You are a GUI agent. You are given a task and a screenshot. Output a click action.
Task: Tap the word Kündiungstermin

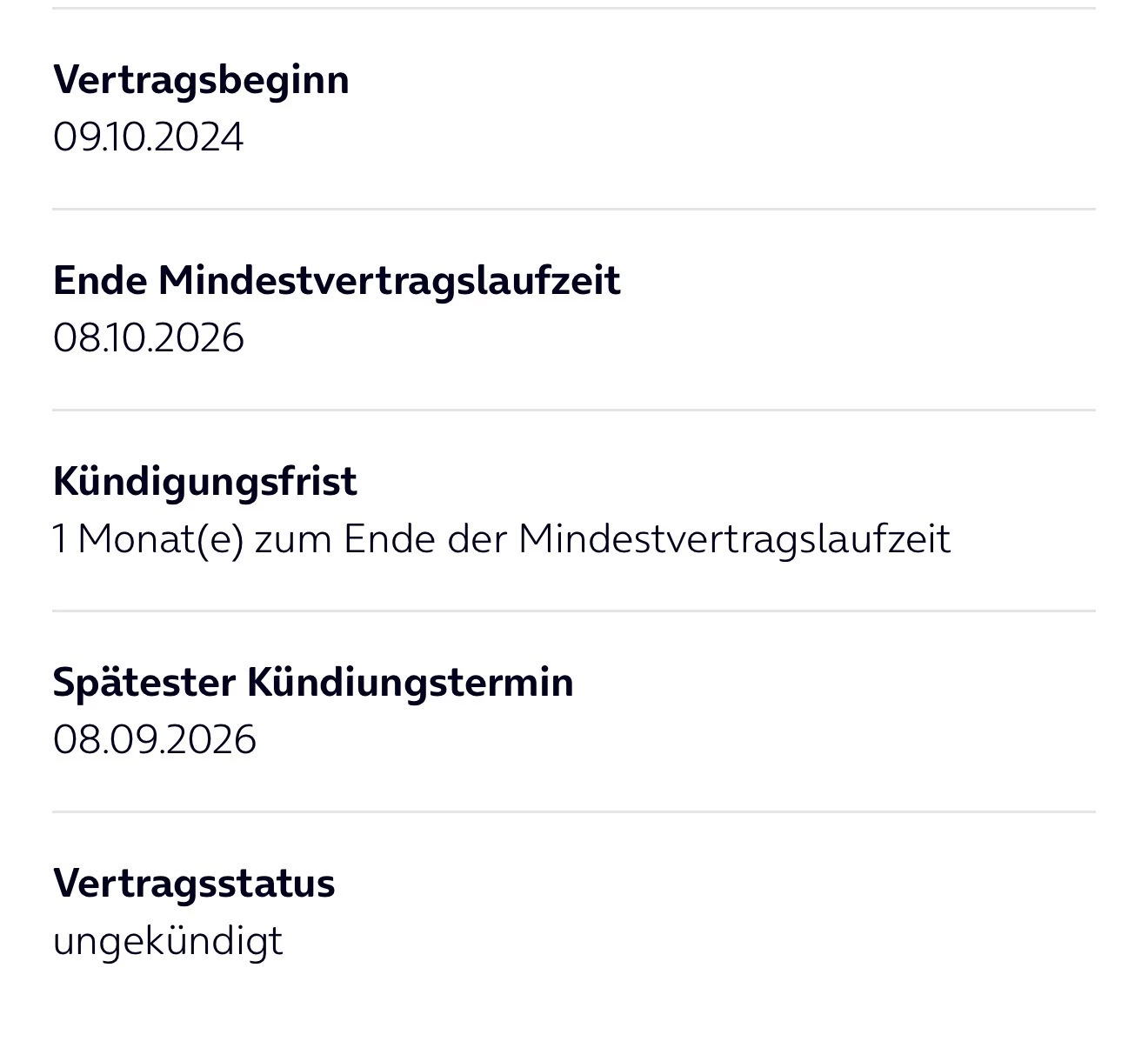pos(410,682)
